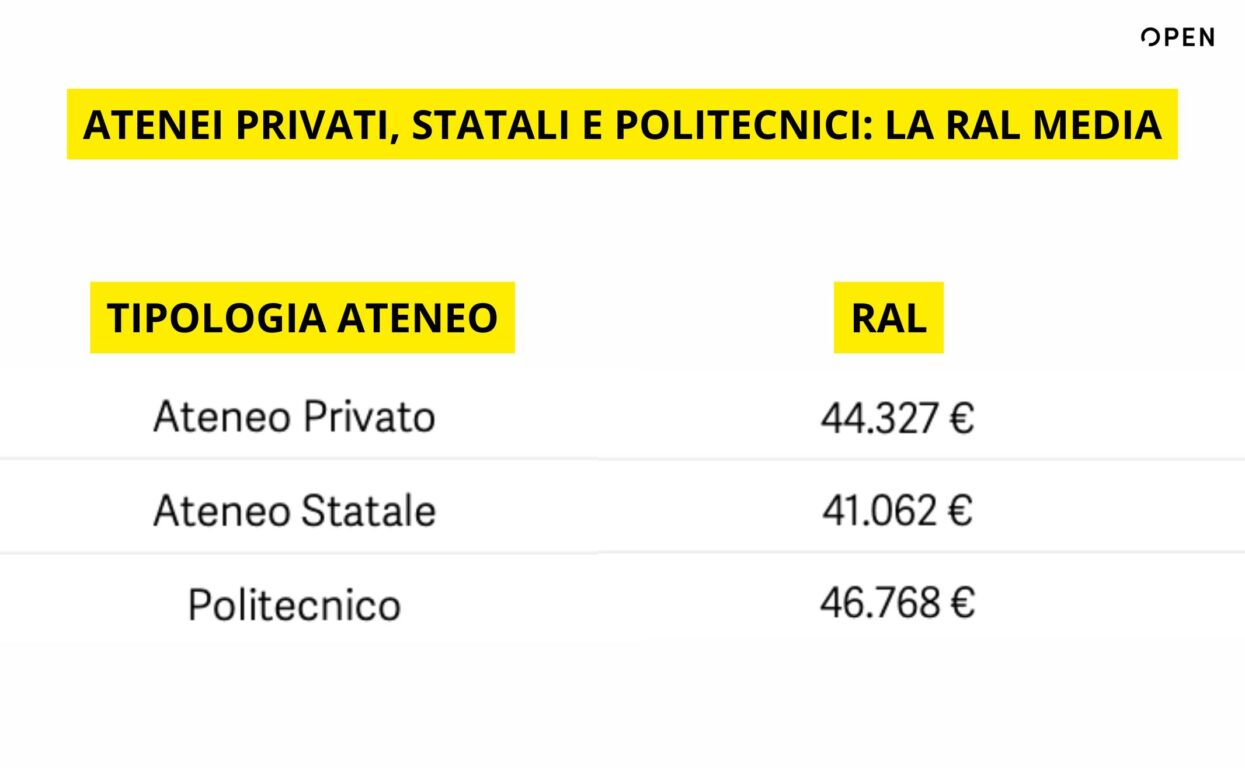Viewport: 1245px width, 768px height.
Task: Click the OPEN logo in the corner
Action: click(1178, 38)
